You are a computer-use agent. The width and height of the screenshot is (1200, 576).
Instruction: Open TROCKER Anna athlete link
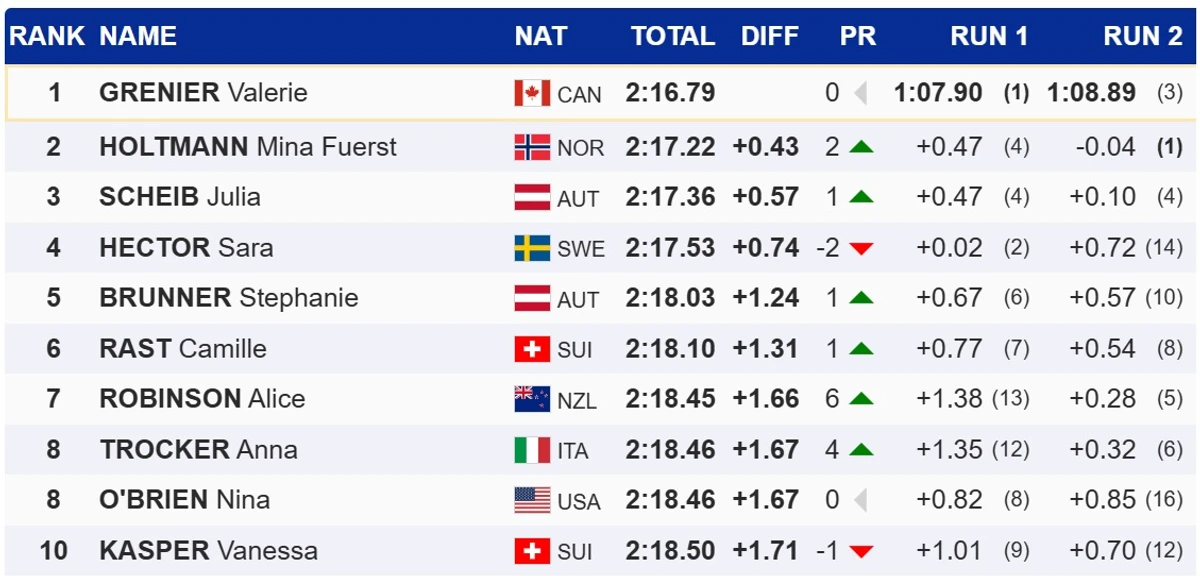198,450
